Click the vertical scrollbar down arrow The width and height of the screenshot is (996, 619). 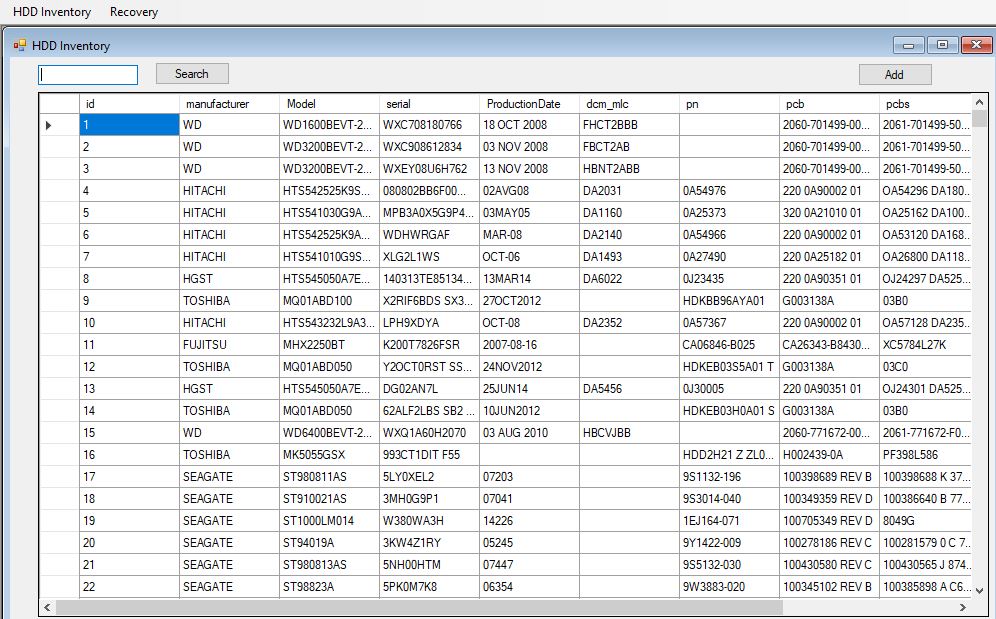(x=979, y=590)
